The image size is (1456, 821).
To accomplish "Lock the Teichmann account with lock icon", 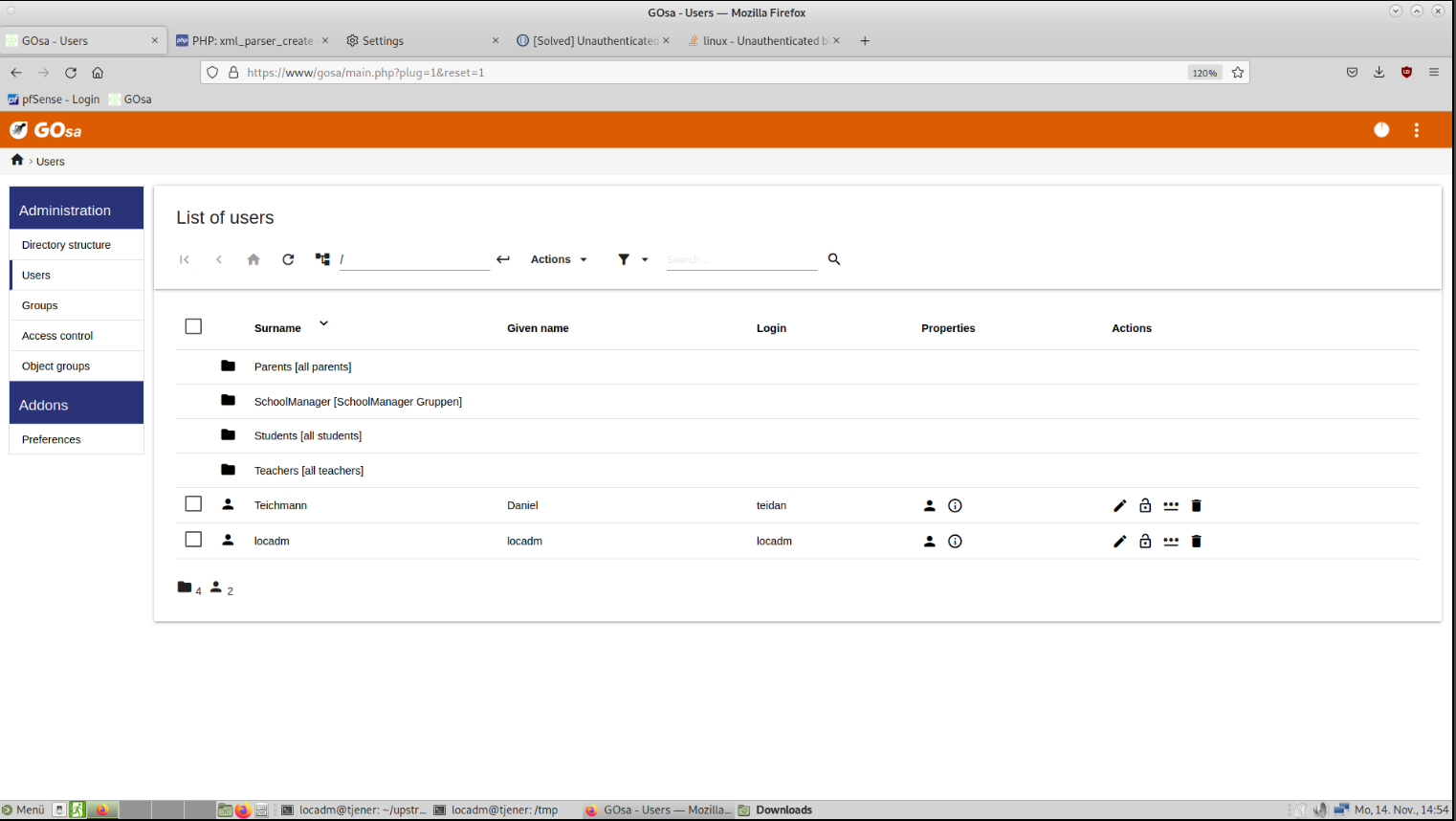I will [x=1145, y=505].
